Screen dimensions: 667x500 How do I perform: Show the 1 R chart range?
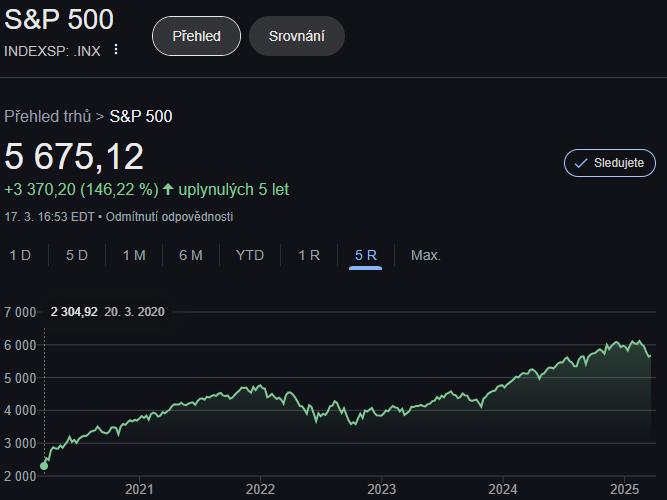point(309,255)
